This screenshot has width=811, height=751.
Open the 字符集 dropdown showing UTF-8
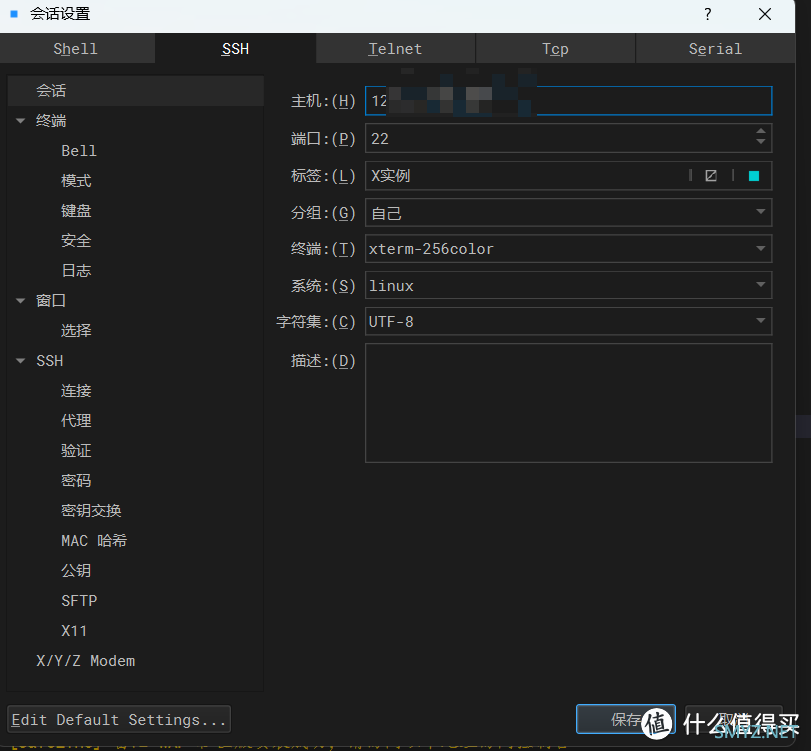(x=568, y=322)
